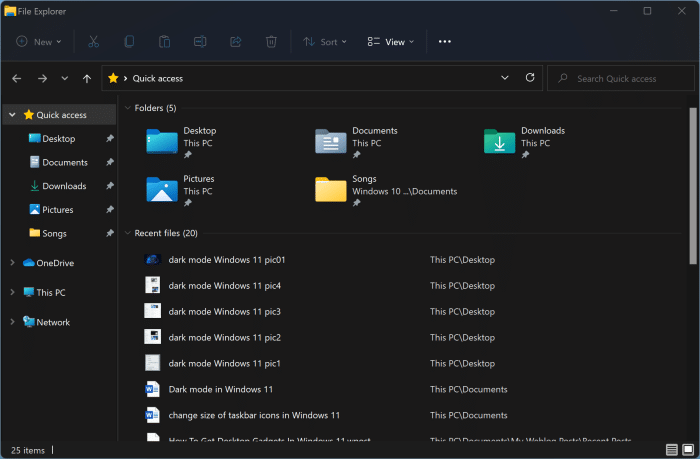The height and width of the screenshot is (459, 700).
Task: Open Downloads in navigation pane
Action: (x=64, y=186)
